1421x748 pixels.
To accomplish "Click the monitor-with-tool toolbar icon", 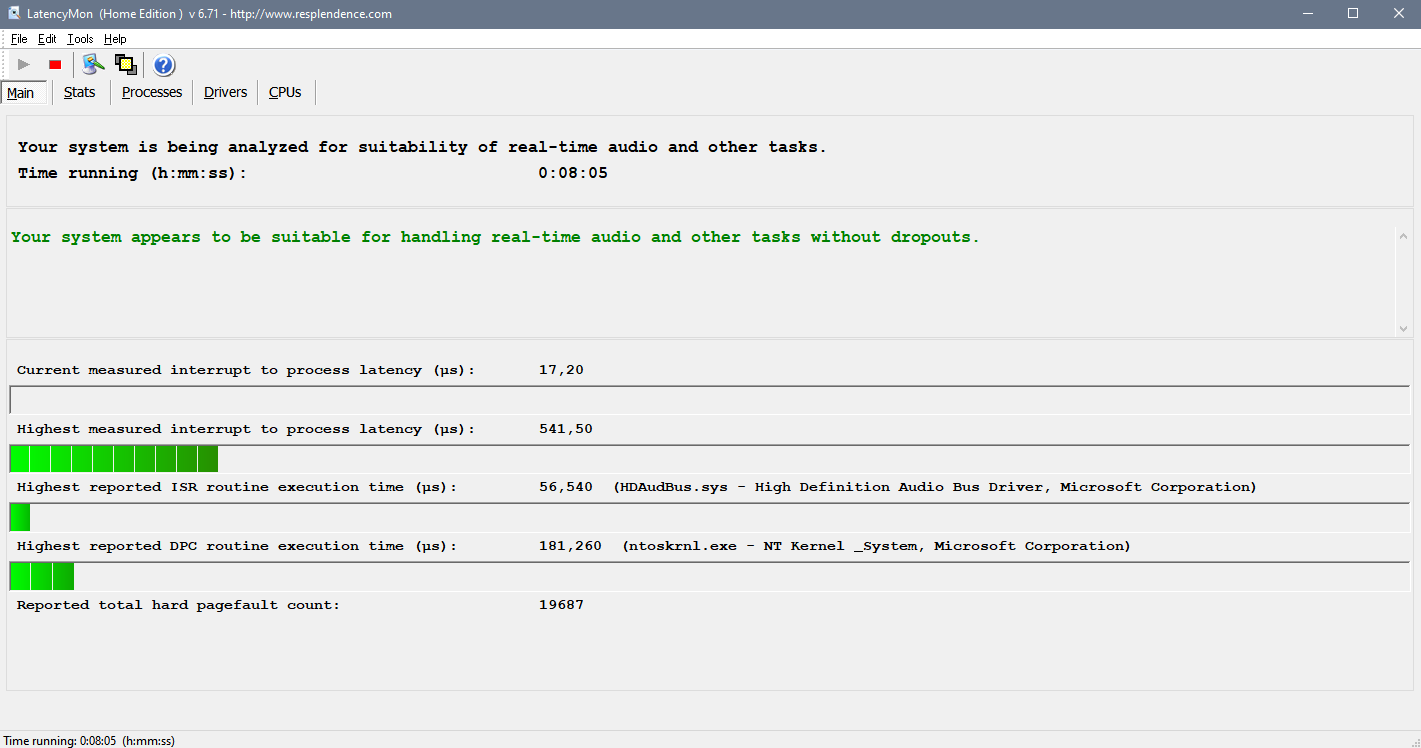I will [x=94, y=65].
